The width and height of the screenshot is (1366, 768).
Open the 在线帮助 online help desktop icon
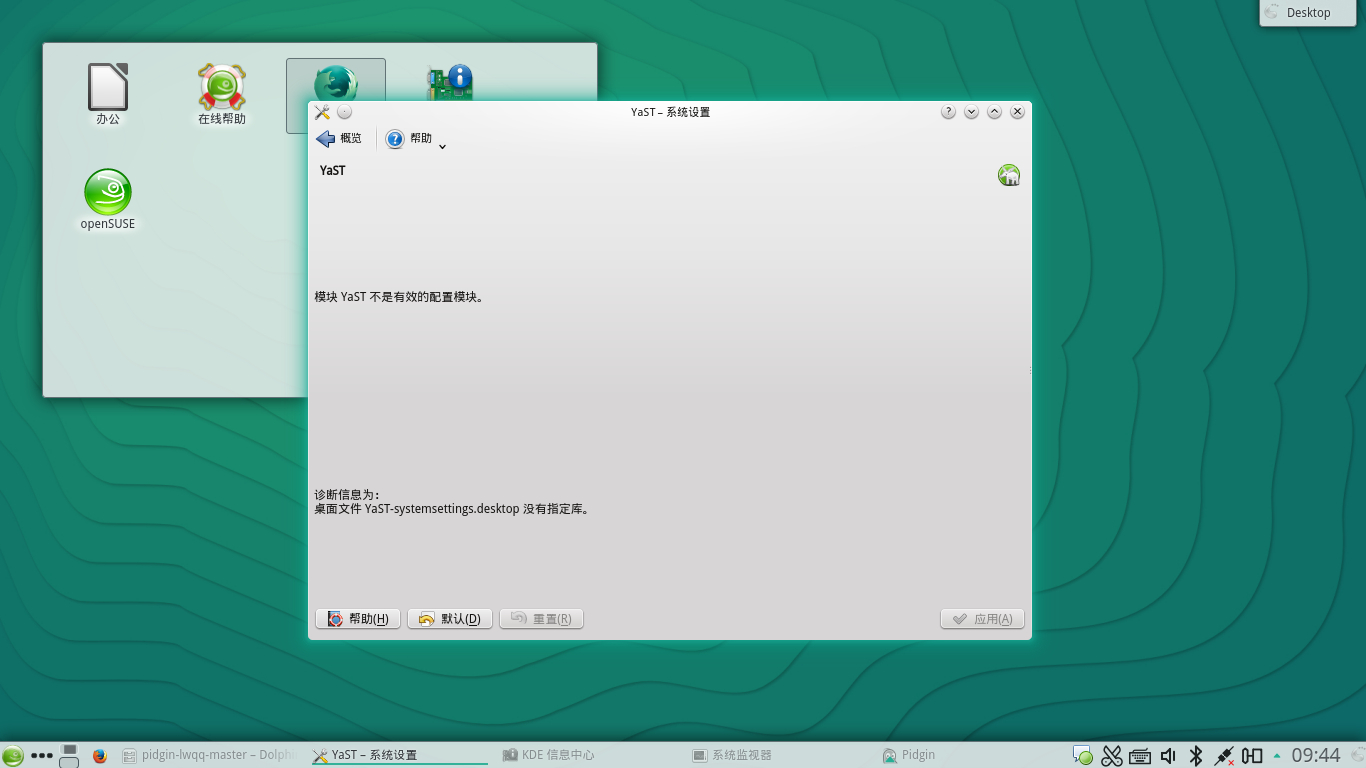(221, 95)
